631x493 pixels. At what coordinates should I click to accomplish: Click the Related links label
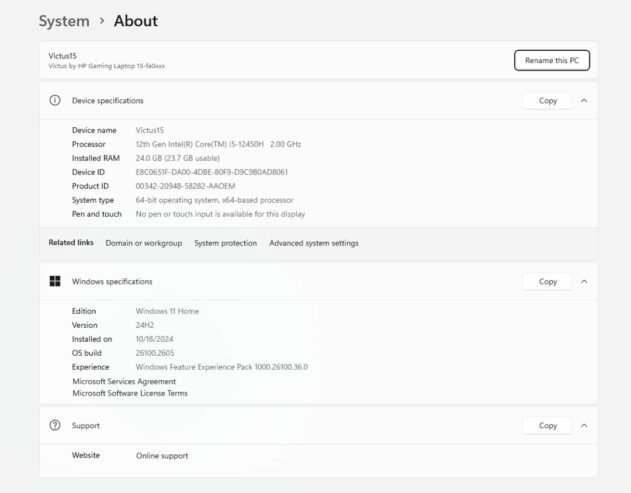[71, 242]
